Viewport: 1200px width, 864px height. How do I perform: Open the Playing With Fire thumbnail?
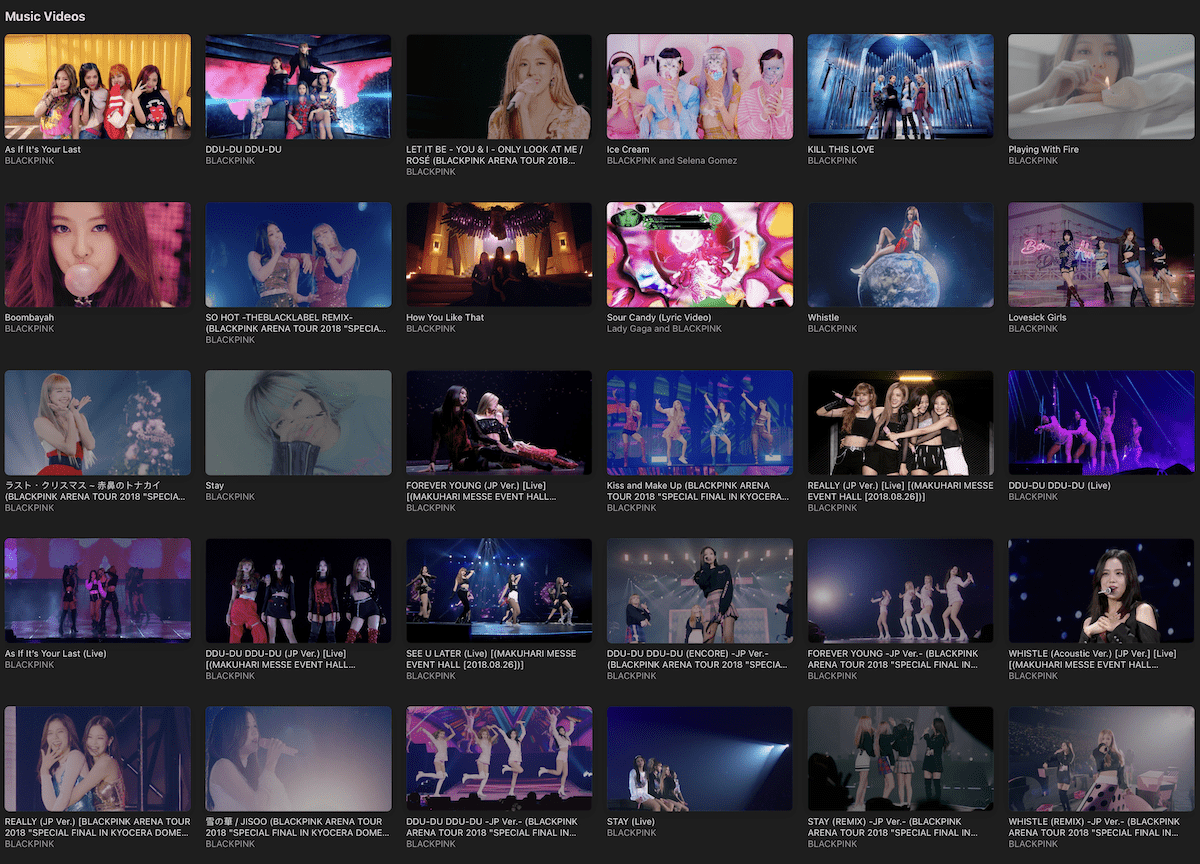coord(1101,87)
